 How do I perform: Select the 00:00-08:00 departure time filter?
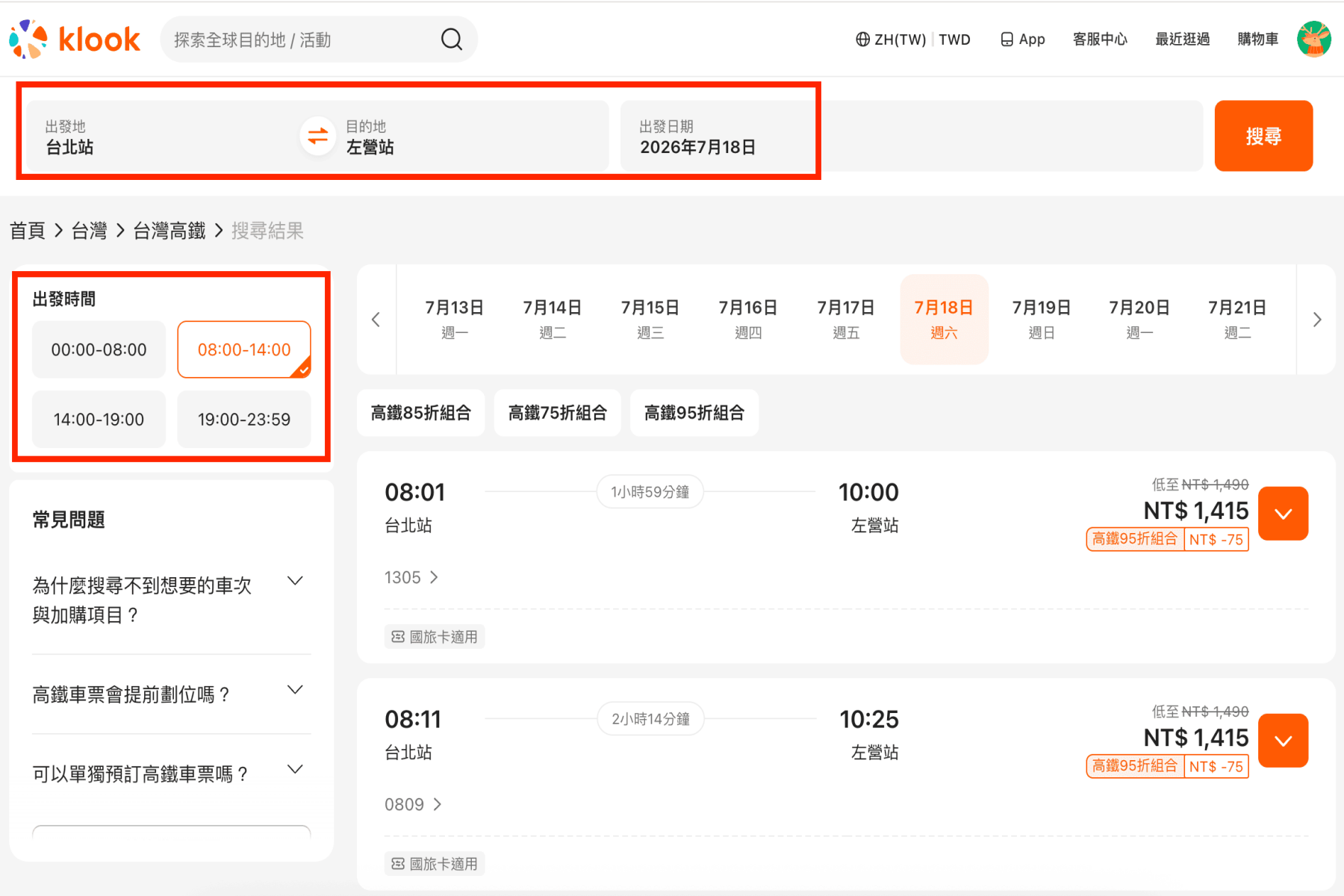point(99,349)
